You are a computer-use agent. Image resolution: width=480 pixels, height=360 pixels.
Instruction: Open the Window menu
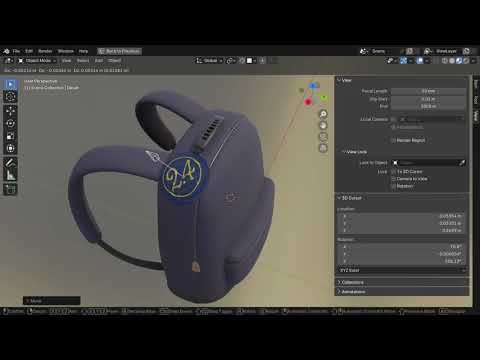coord(66,51)
